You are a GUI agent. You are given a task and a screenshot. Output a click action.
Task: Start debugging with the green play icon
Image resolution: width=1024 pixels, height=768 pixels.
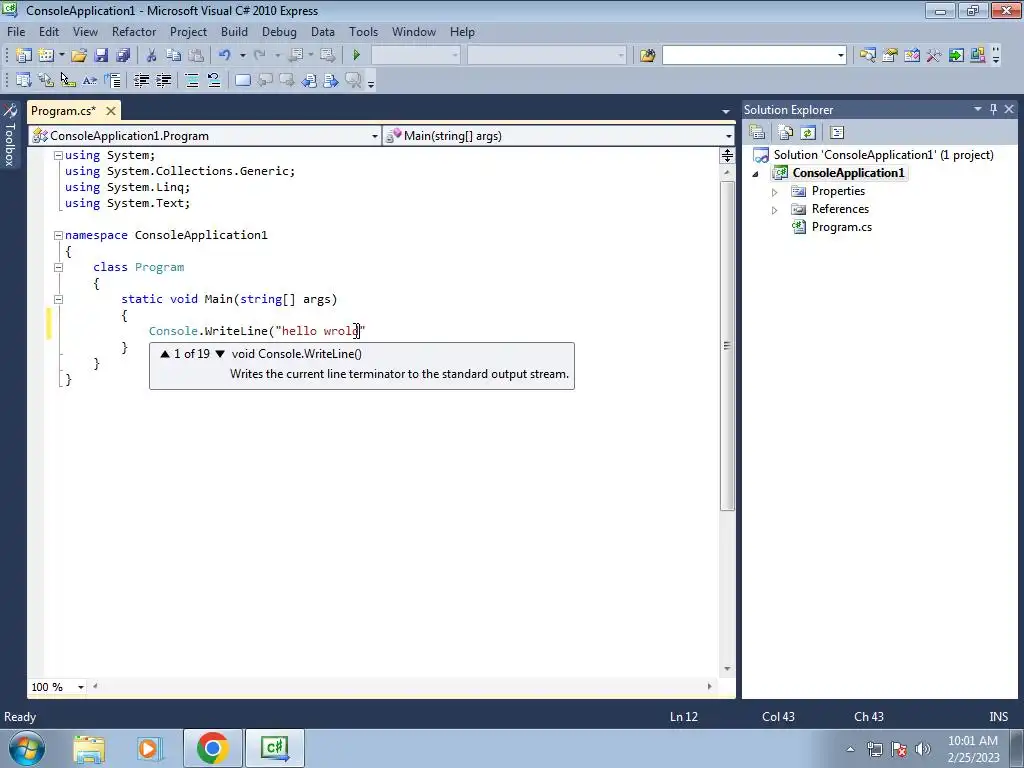coord(357,56)
